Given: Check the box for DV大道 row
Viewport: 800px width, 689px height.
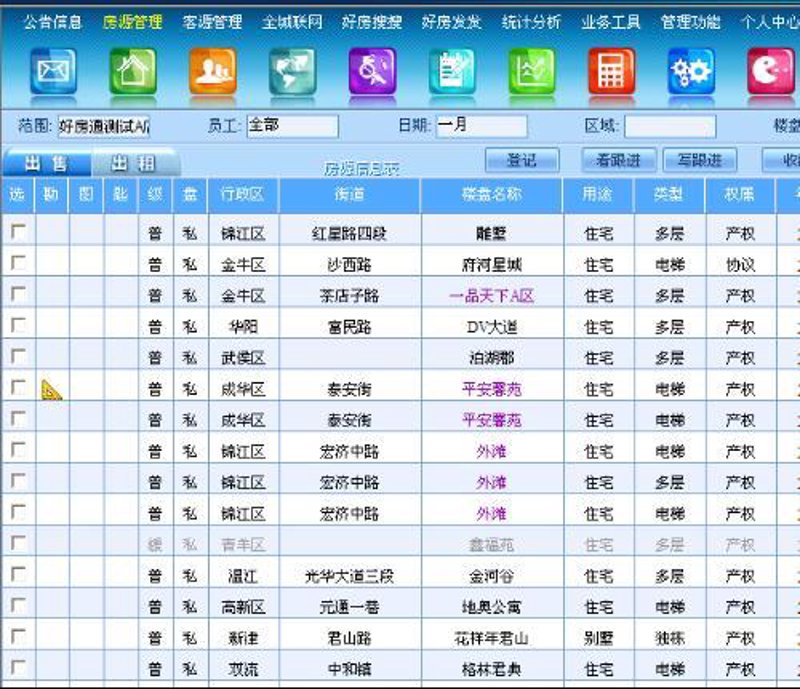Looking at the screenshot, I should pos(18,325).
